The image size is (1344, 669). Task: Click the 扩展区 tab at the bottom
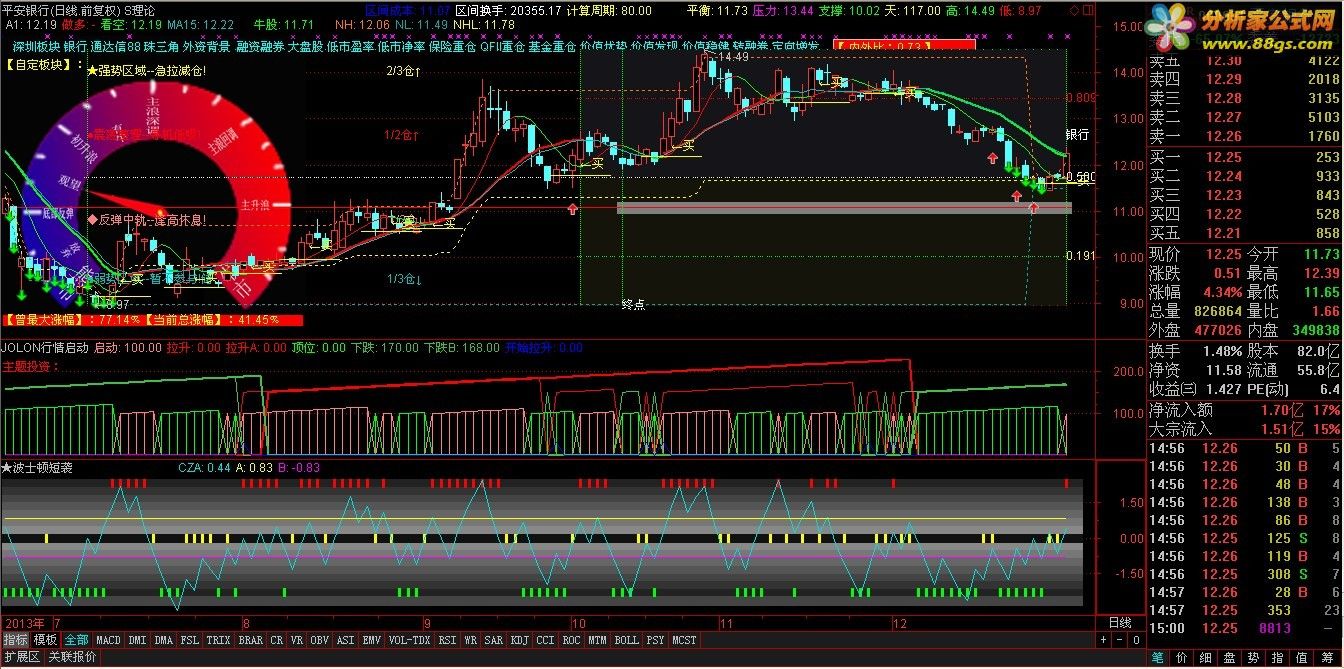pos(22,657)
